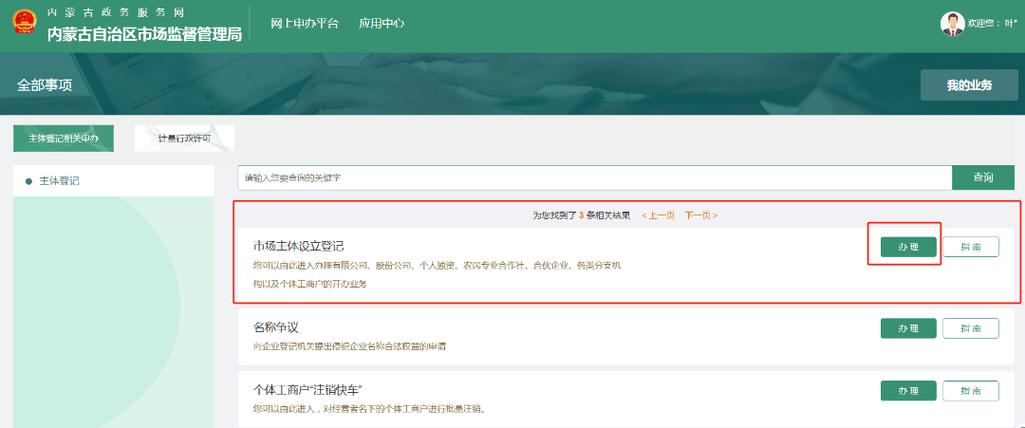Open 指南 for 个体工商户注销快车
This screenshot has width=1025, height=428.
click(971, 391)
